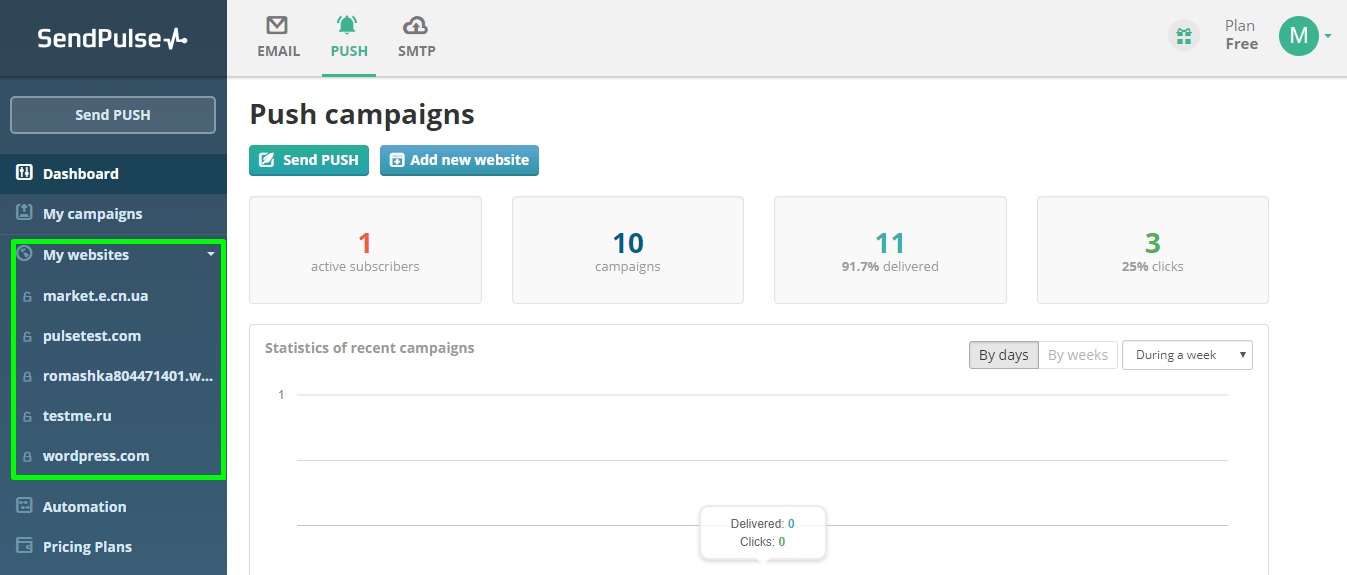Select testme.ru website
Viewport: 1347px width, 575px height.
point(77,416)
